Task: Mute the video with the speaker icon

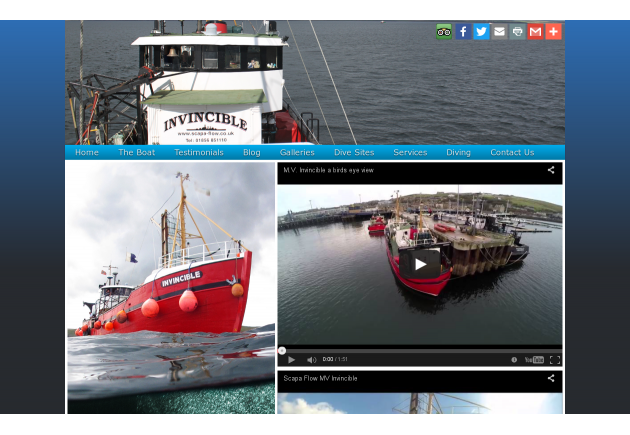Action: 311,359
